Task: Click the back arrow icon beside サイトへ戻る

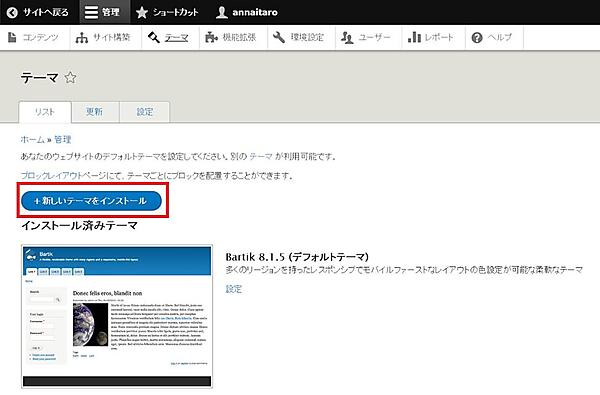Action: [x=12, y=13]
